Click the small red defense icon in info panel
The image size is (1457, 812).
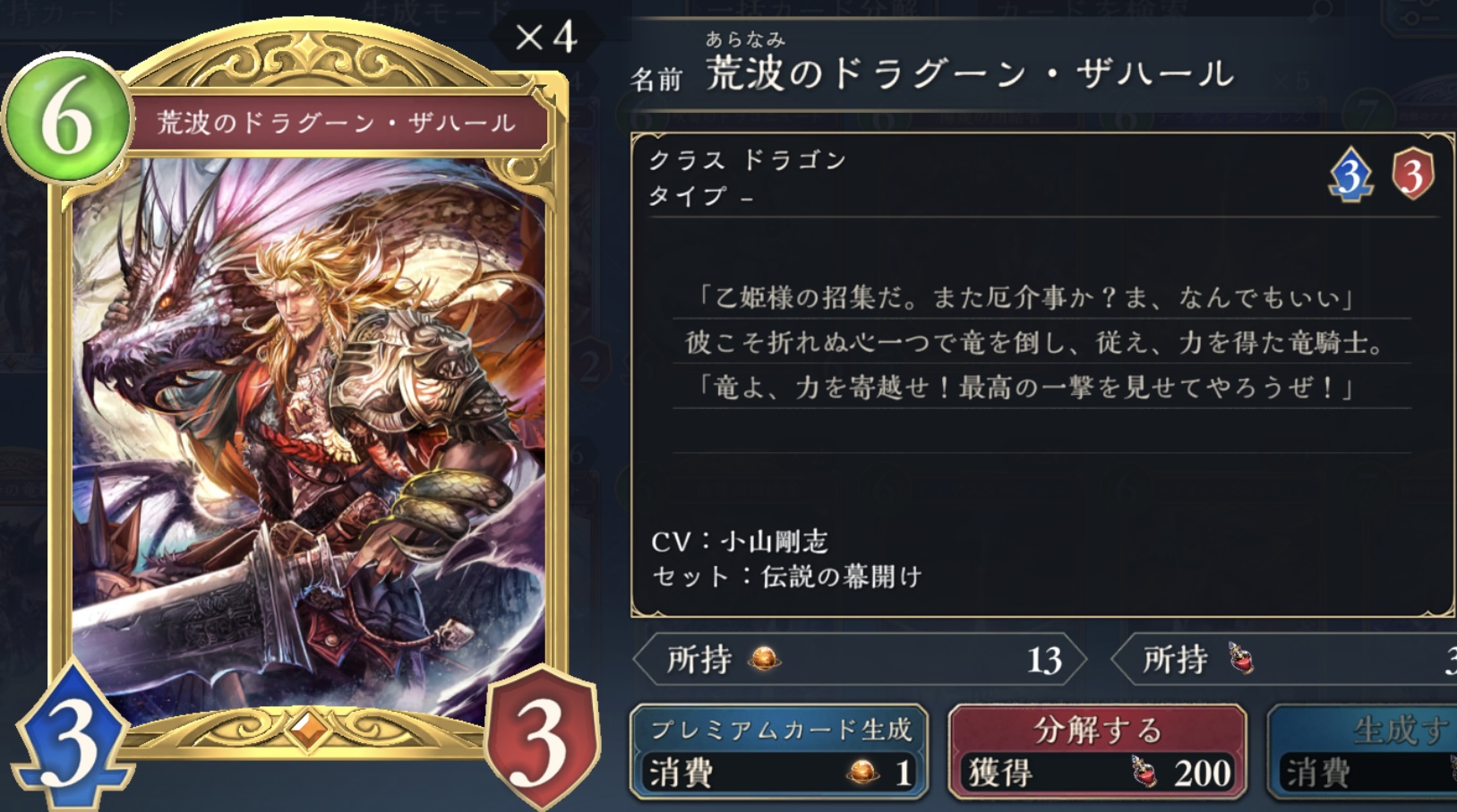tap(1412, 173)
